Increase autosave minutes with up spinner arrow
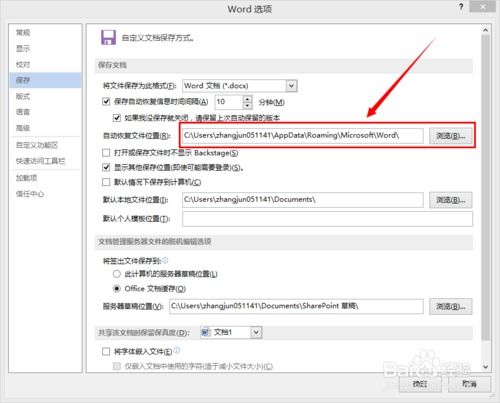This screenshot has width=500, height=403. 247,99
